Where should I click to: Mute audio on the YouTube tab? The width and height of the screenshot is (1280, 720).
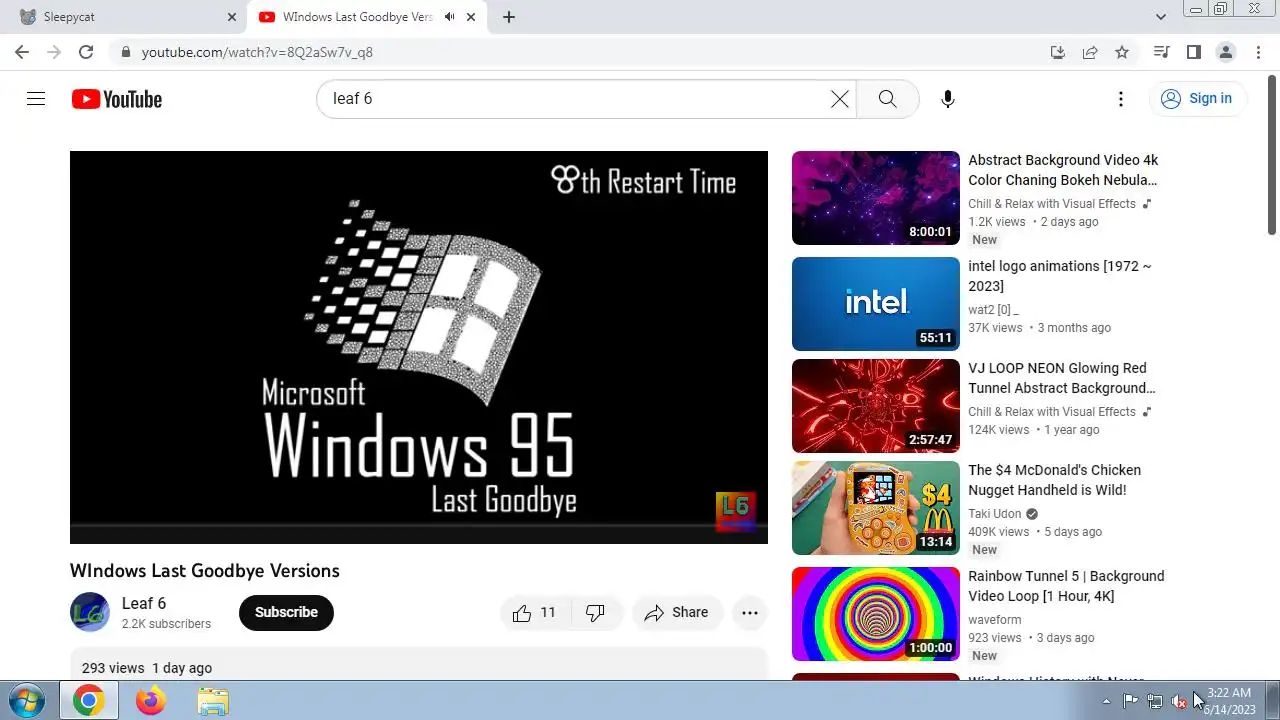450,17
